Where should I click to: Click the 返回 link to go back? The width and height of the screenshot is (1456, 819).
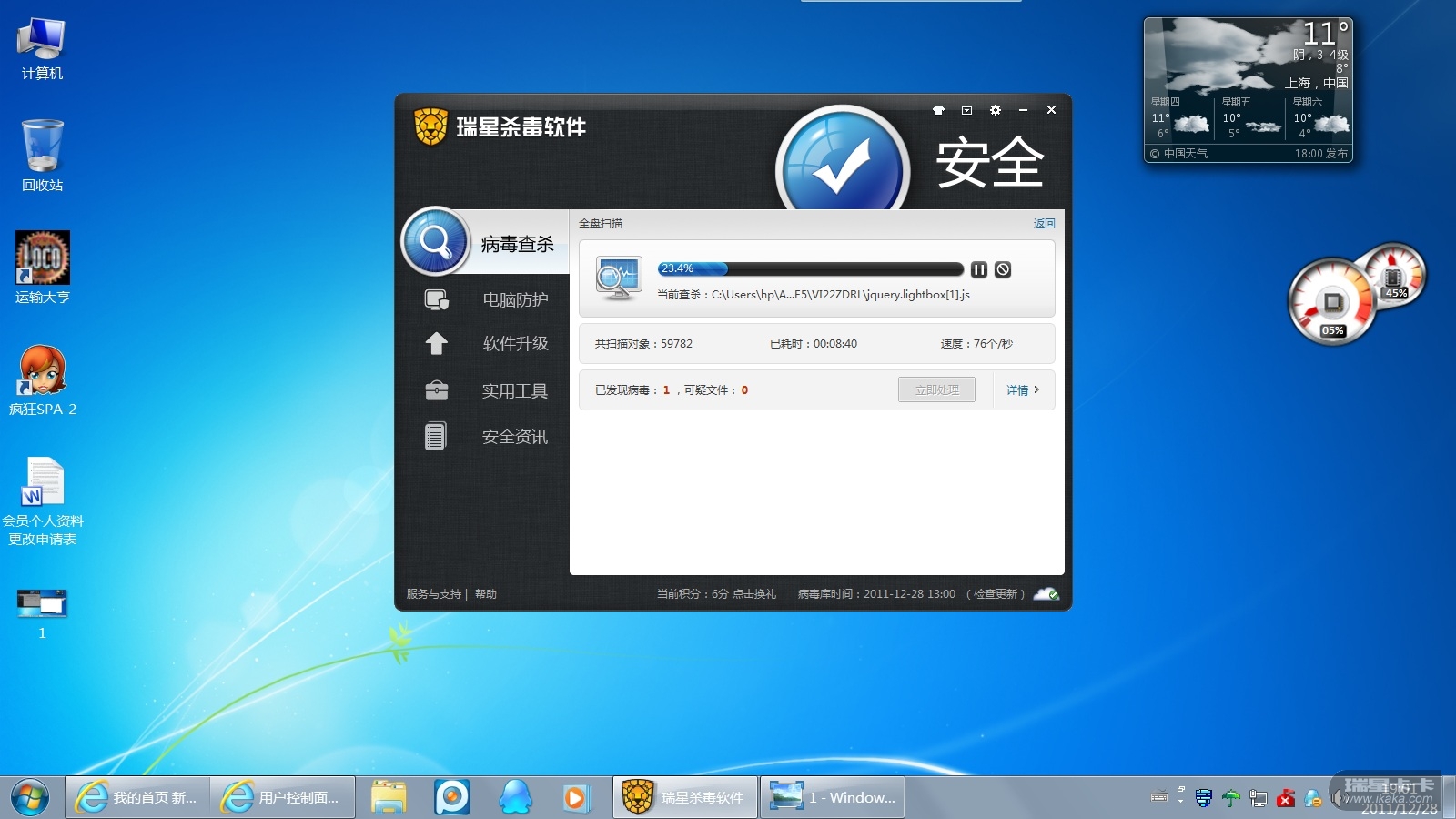tap(1044, 223)
